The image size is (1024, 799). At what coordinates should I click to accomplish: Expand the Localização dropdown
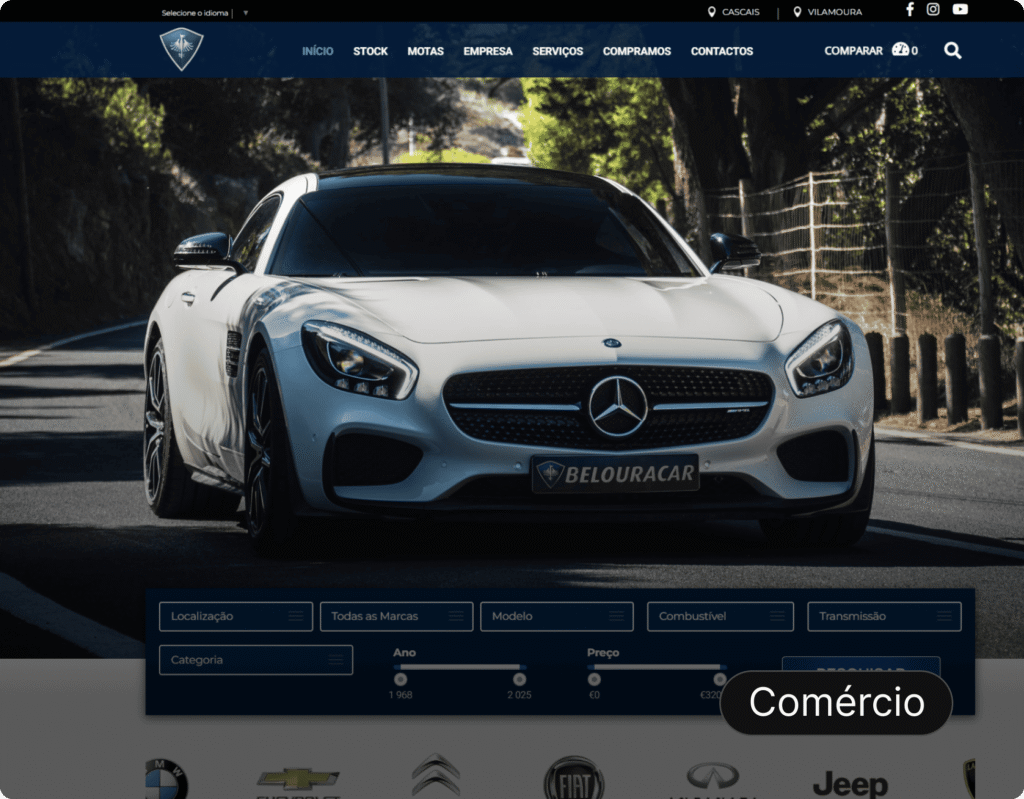click(x=236, y=616)
